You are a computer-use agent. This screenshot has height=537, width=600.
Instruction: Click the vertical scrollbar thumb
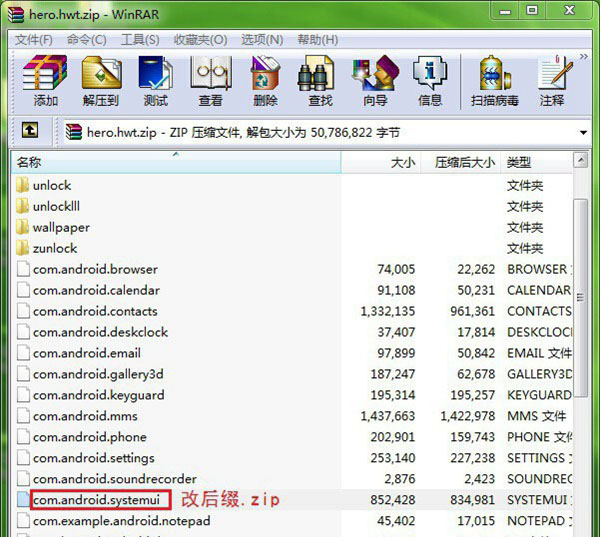580,298
